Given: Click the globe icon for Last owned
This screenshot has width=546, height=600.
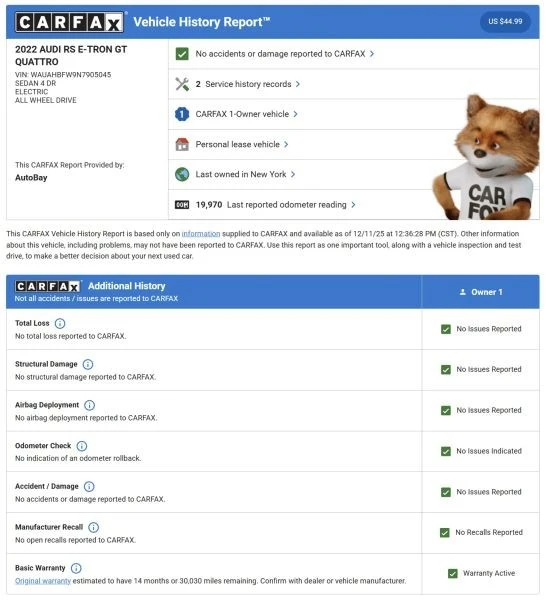Looking at the screenshot, I should [x=182, y=174].
